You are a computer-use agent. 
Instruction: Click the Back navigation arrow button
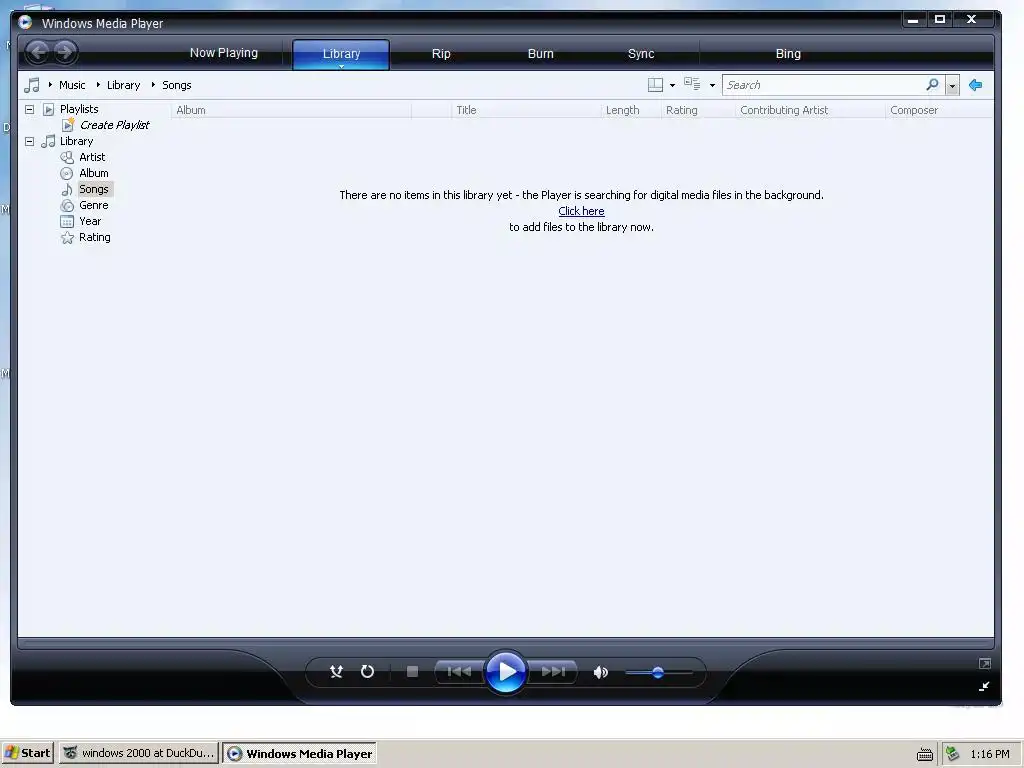click(x=38, y=52)
